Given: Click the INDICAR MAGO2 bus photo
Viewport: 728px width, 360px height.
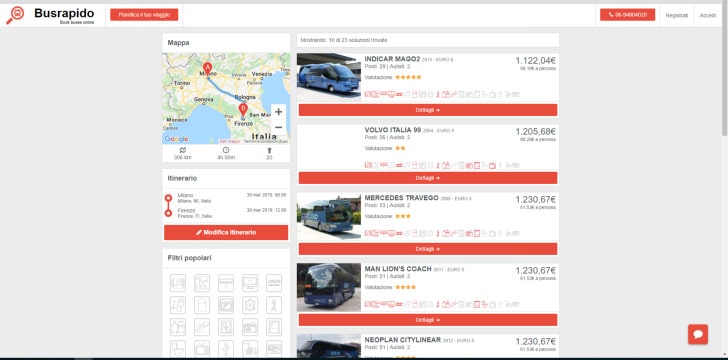Looking at the screenshot, I should (329, 77).
